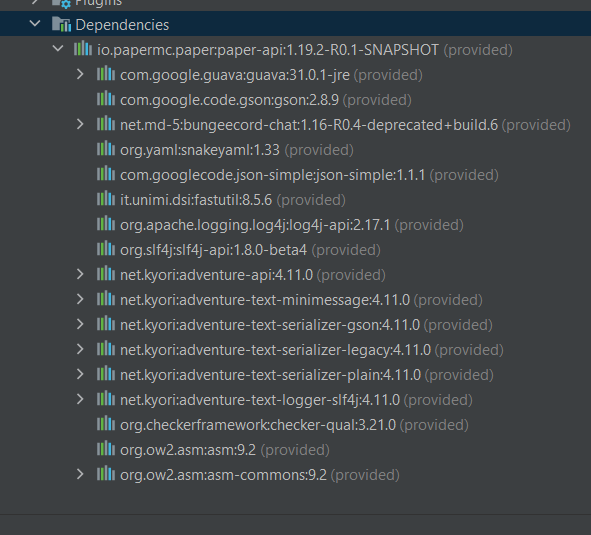
Task: Click the serializer-plain library icon
Action: click(106, 374)
